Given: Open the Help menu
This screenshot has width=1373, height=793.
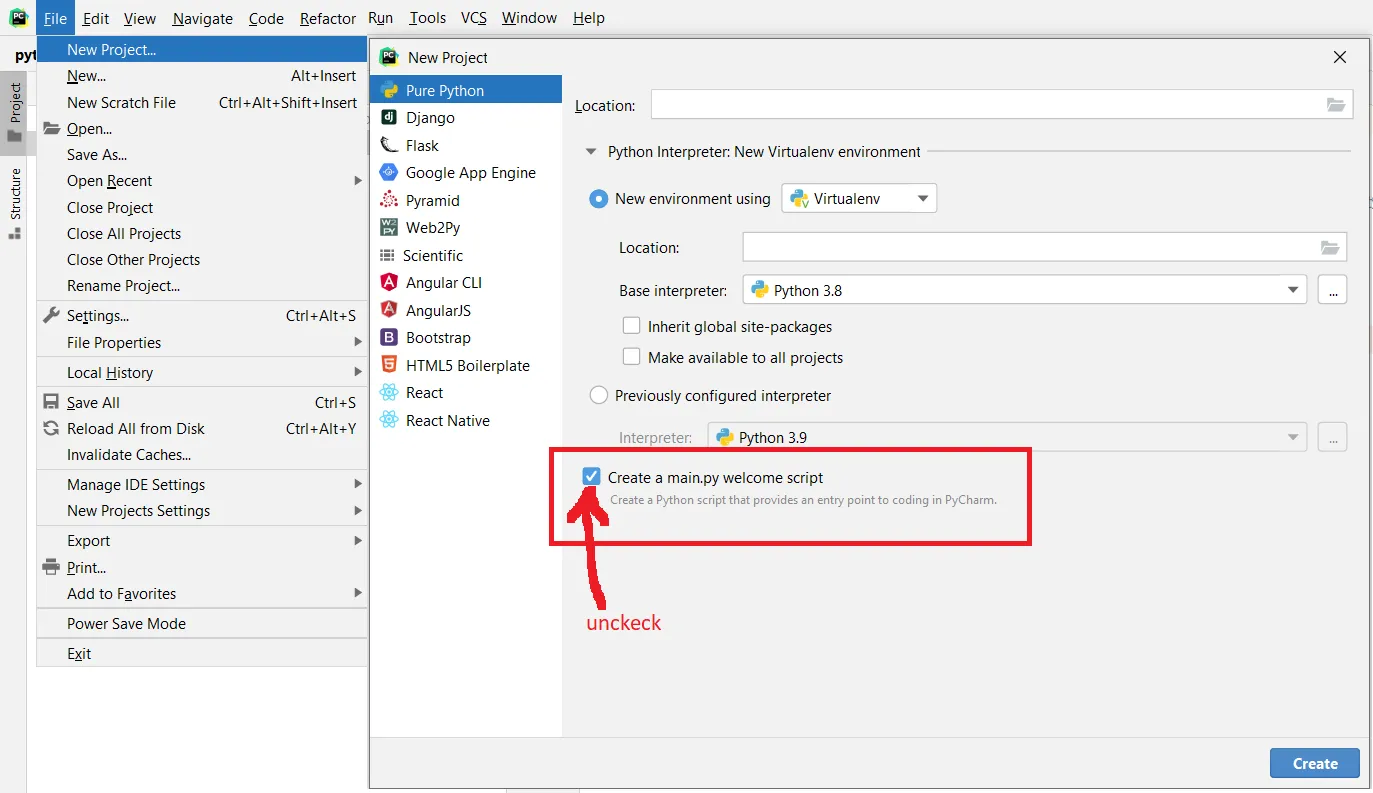Looking at the screenshot, I should (588, 18).
